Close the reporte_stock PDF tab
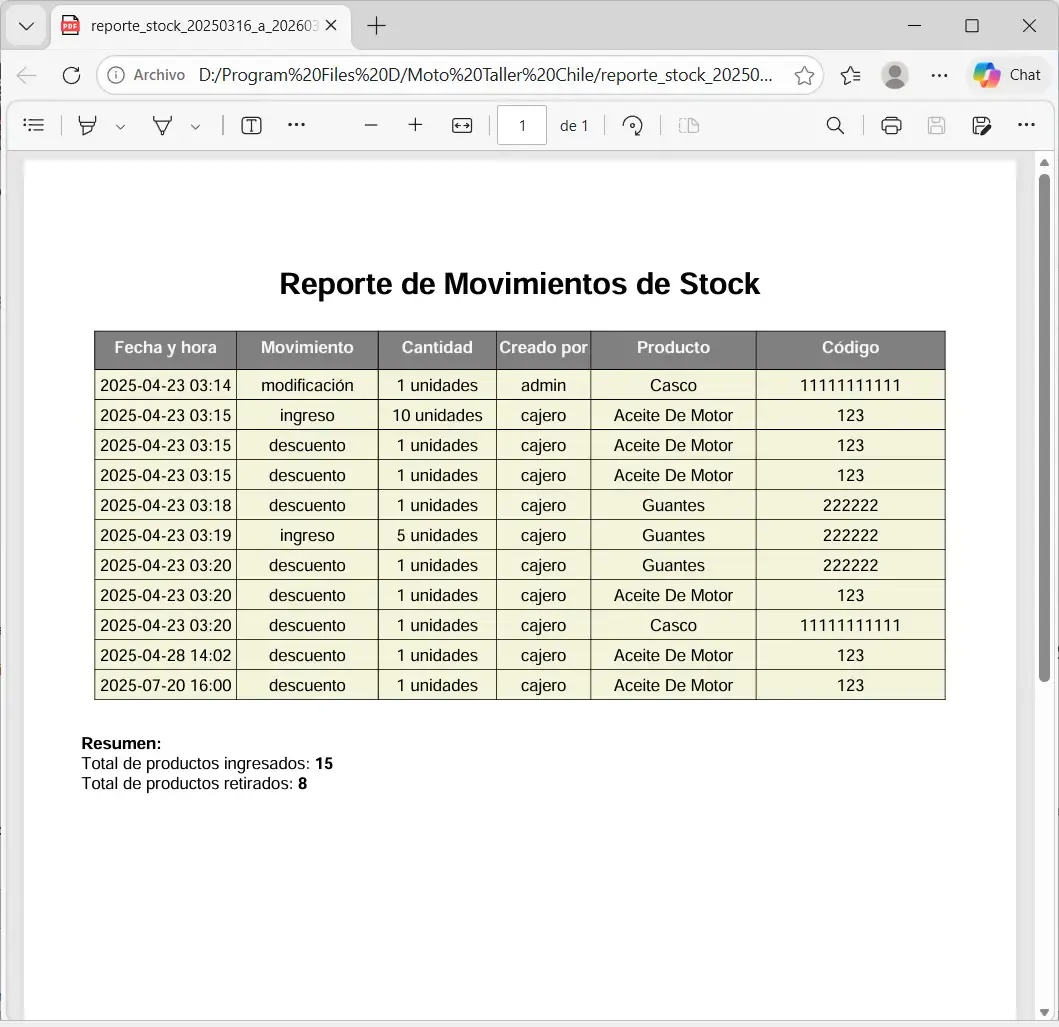The image size is (1059, 1027). (331, 26)
